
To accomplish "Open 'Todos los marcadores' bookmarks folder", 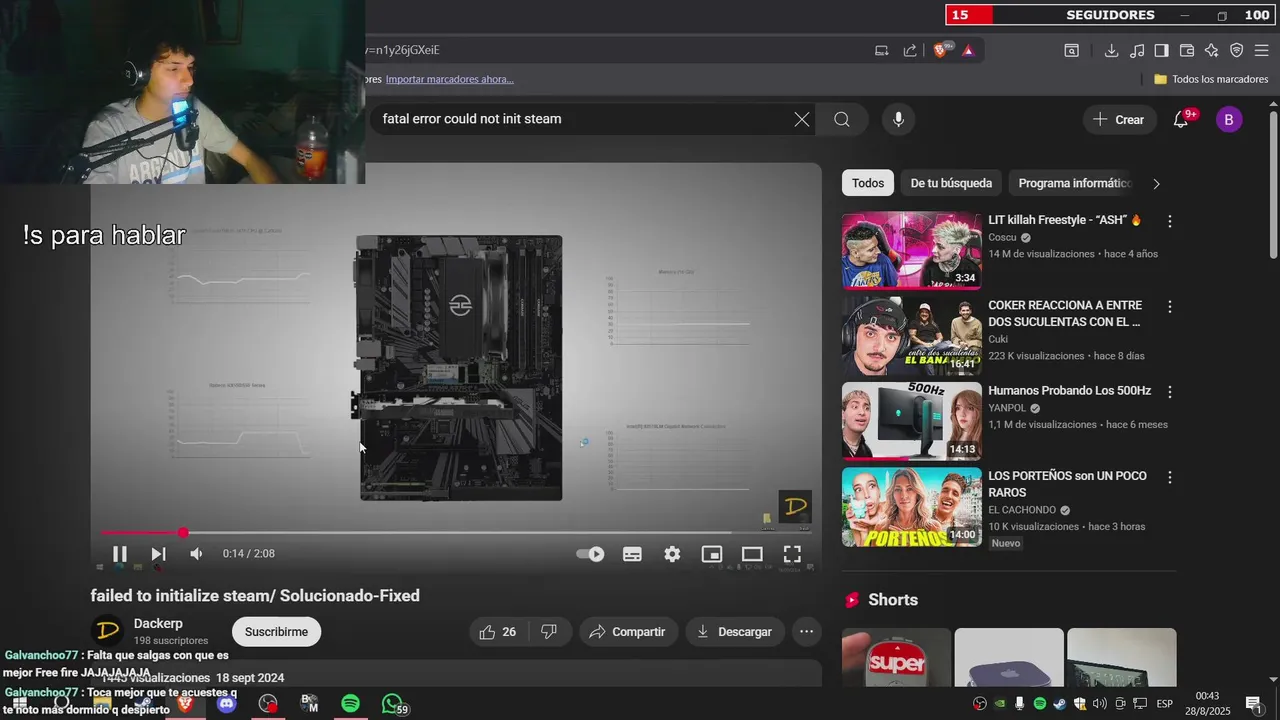I will (x=1211, y=79).
